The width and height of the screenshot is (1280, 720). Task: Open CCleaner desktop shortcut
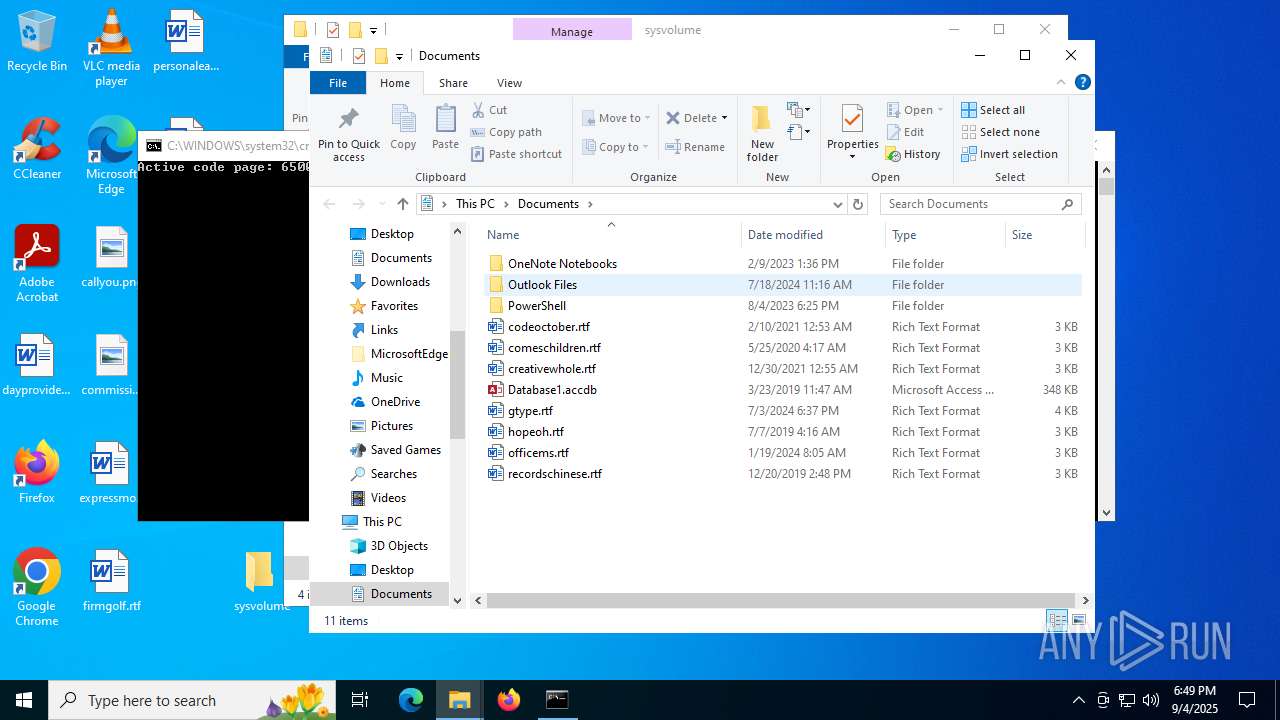tap(37, 149)
